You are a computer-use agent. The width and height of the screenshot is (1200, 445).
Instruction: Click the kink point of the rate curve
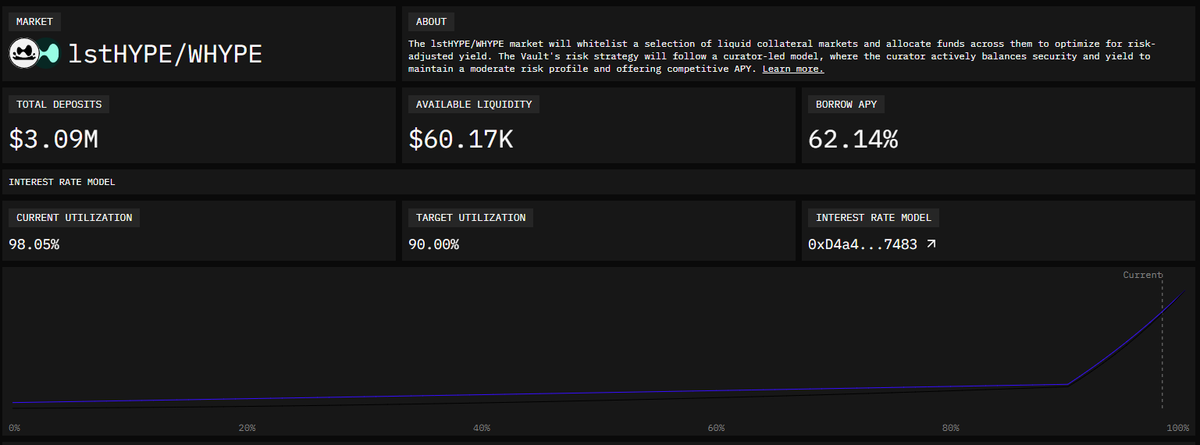tap(1067, 384)
